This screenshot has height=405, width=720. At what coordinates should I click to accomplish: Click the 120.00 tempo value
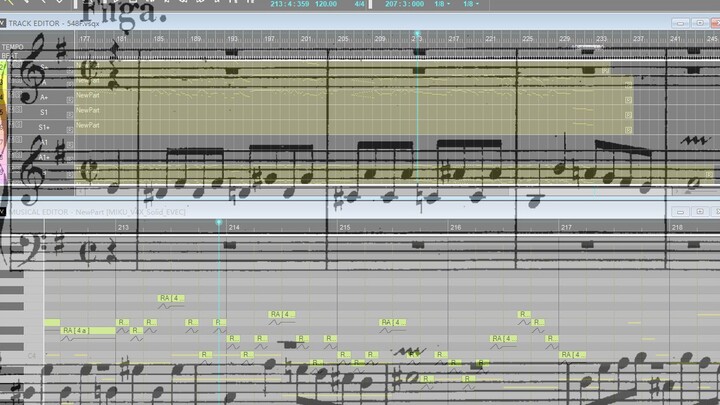[326, 4]
